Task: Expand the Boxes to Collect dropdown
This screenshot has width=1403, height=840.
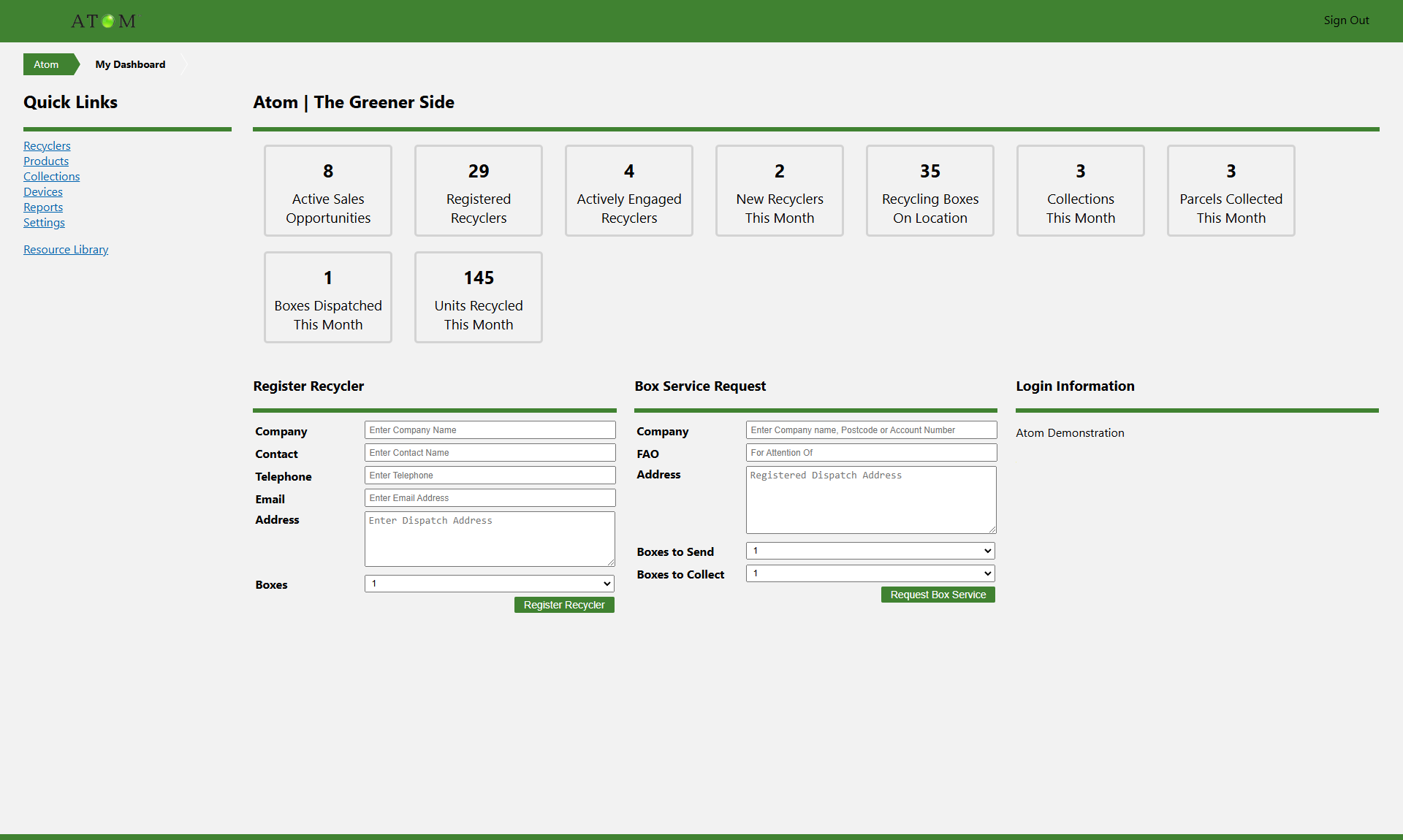Action: pyautogui.click(x=870, y=573)
